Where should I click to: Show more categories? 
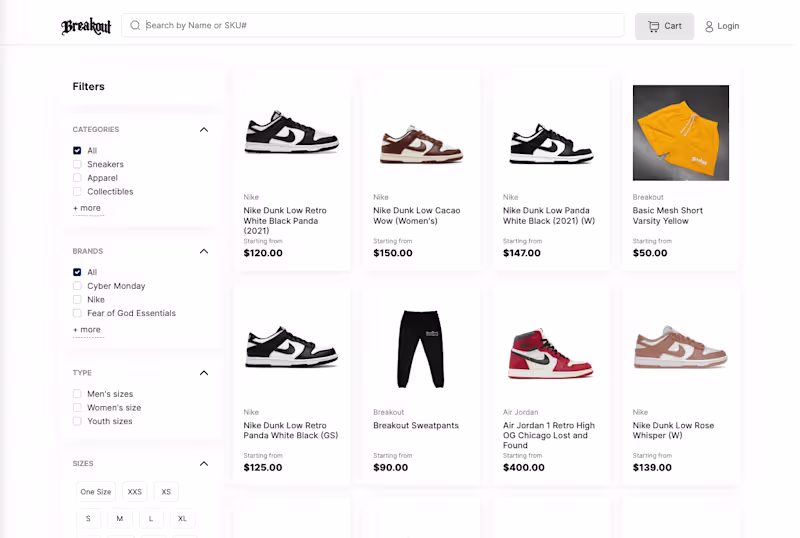(x=87, y=208)
